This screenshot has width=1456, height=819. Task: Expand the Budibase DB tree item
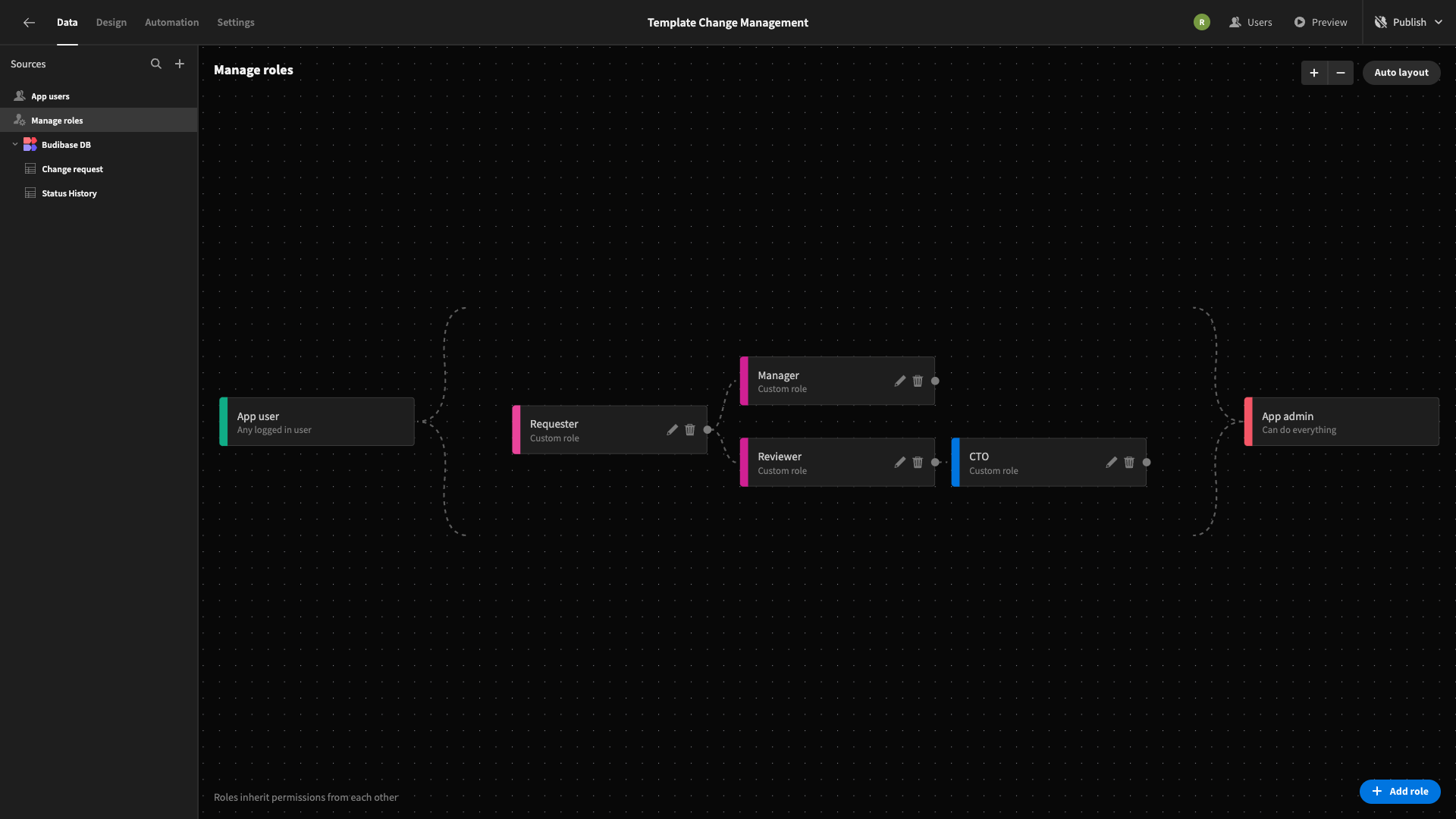[x=15, y=144]
